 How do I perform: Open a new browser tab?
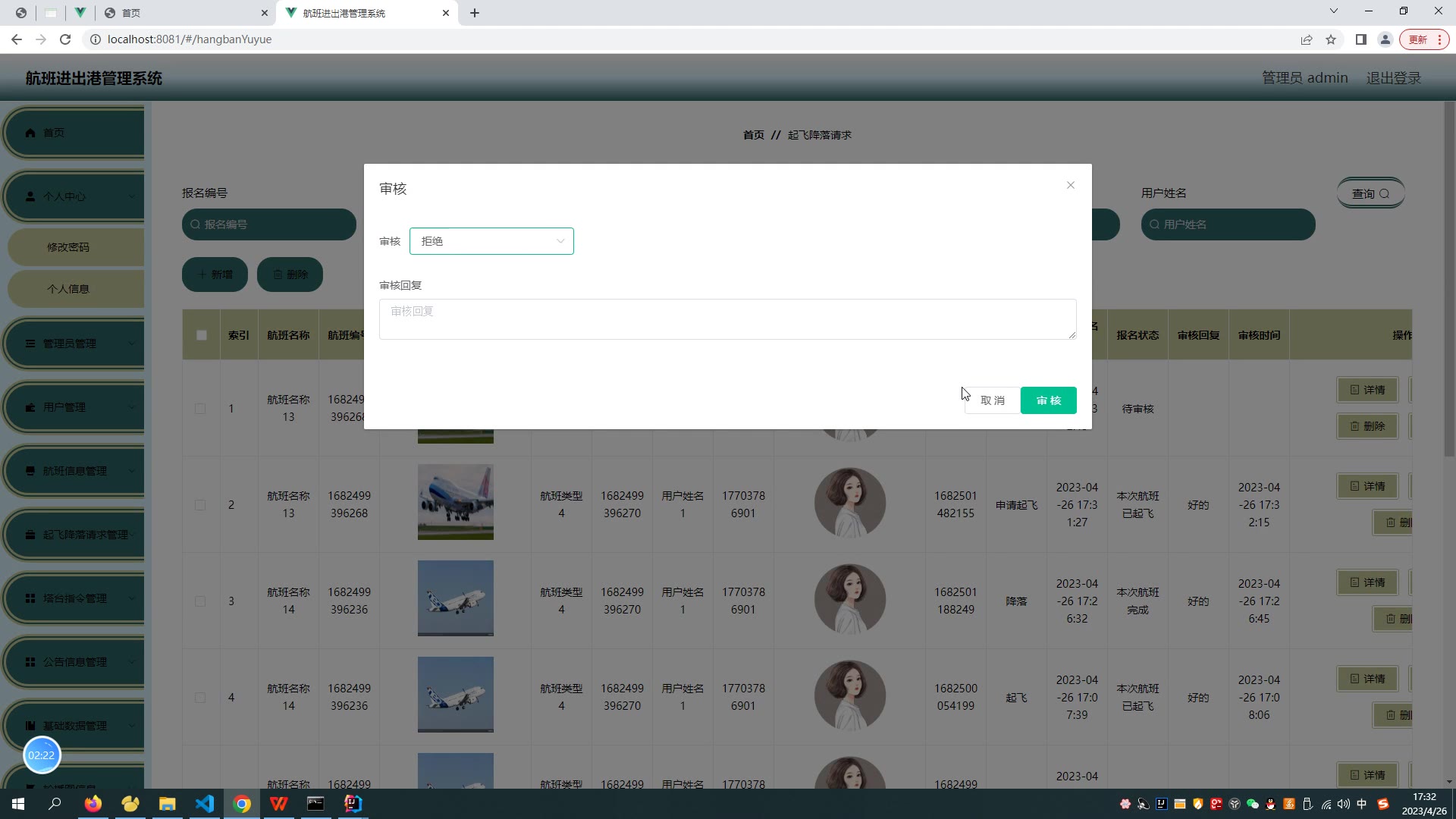point(475,13)
